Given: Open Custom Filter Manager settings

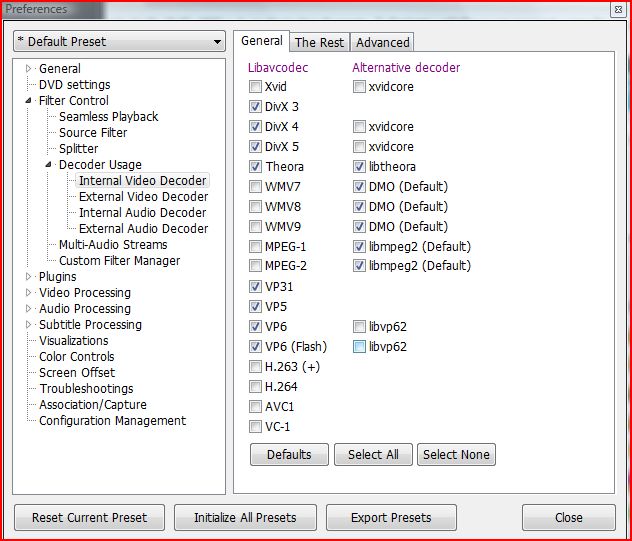Looking at the screenshot, I should pos(119,261).
